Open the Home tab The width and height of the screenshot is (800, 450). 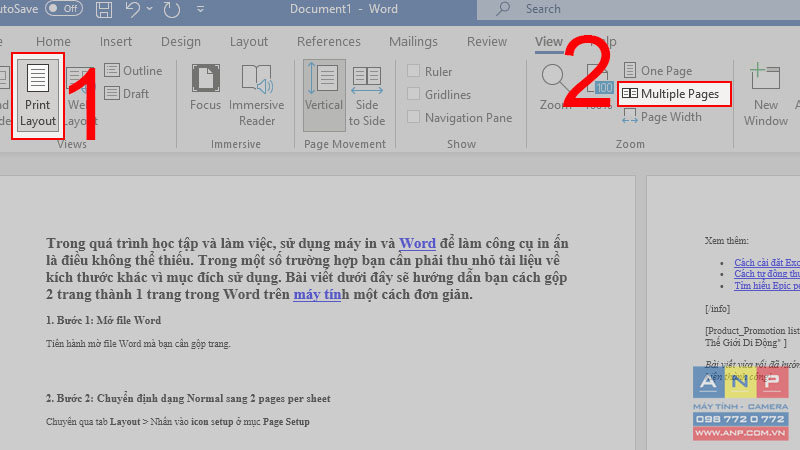[x=53, y=41]
